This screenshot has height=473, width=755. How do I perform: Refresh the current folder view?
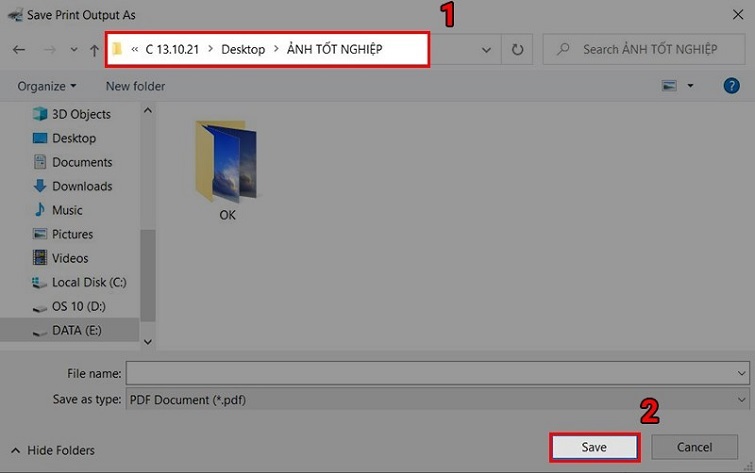(x=517, y=49)
